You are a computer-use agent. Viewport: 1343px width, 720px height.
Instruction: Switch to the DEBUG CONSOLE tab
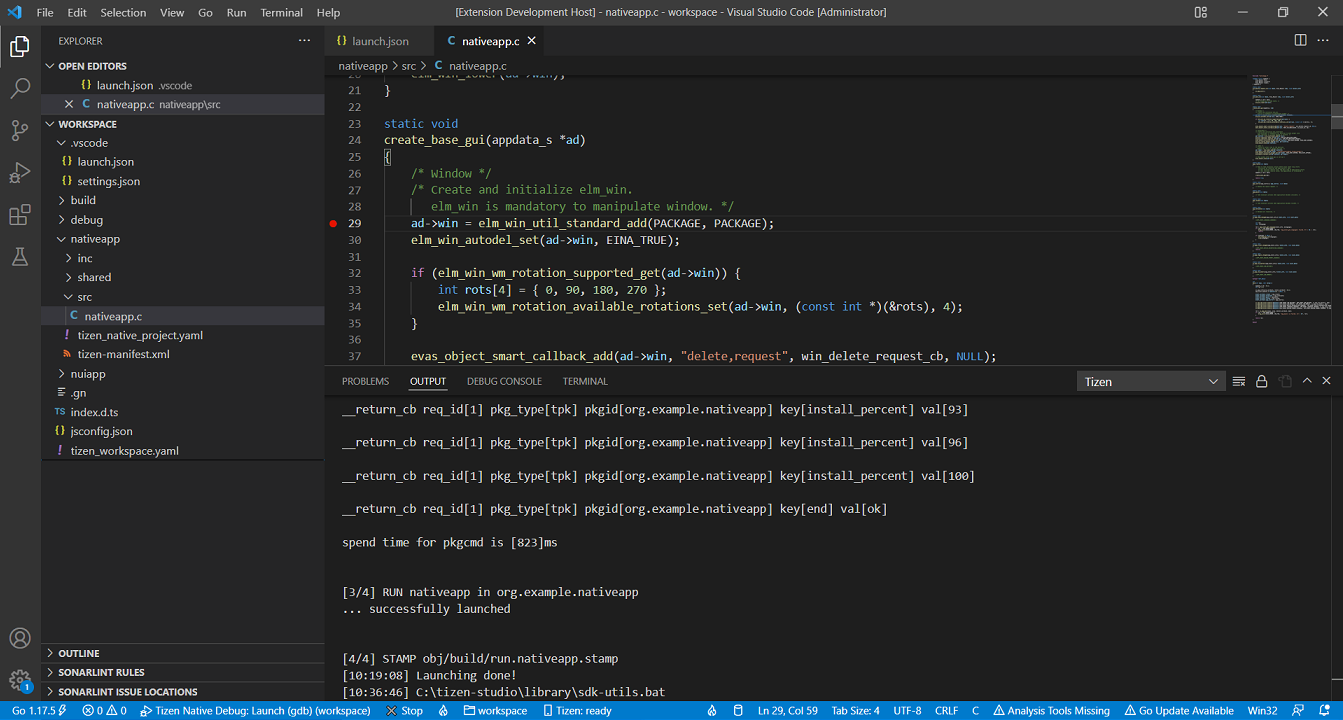[504, 381]
